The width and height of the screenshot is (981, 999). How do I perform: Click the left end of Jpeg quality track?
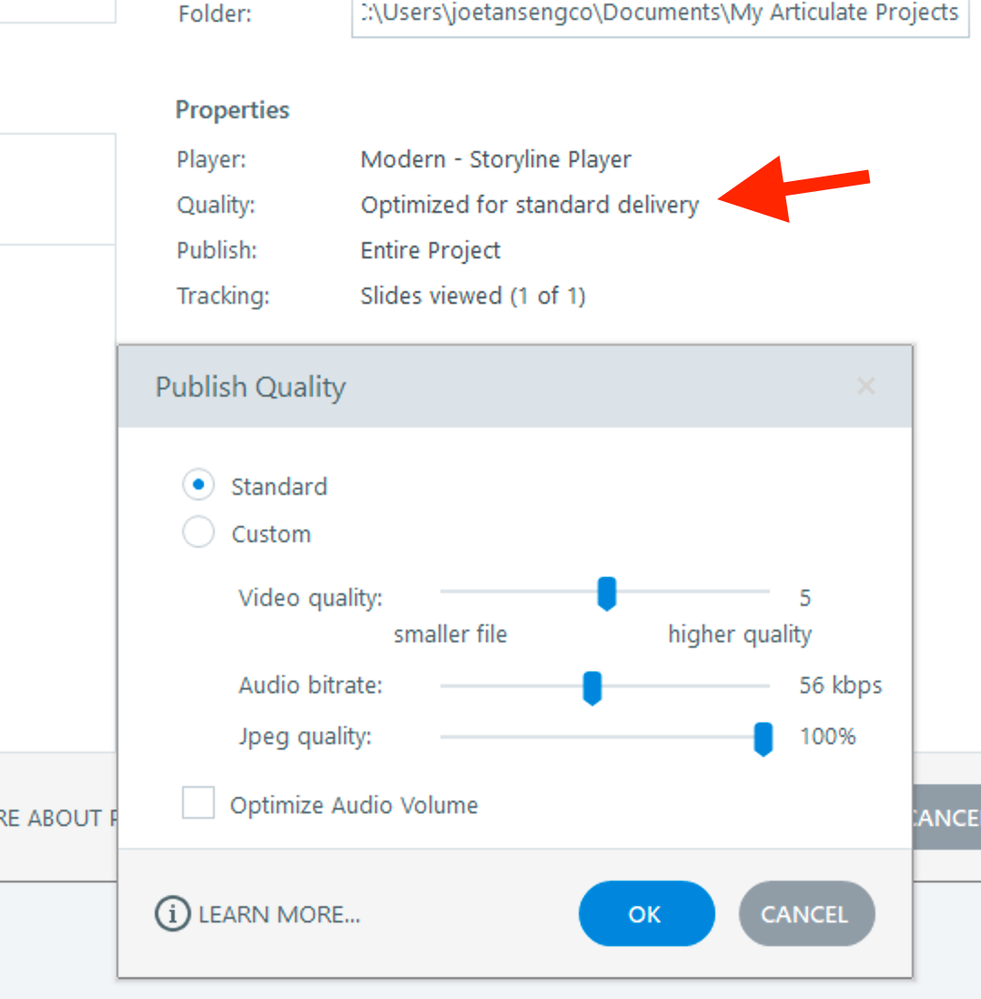[446, 737]
